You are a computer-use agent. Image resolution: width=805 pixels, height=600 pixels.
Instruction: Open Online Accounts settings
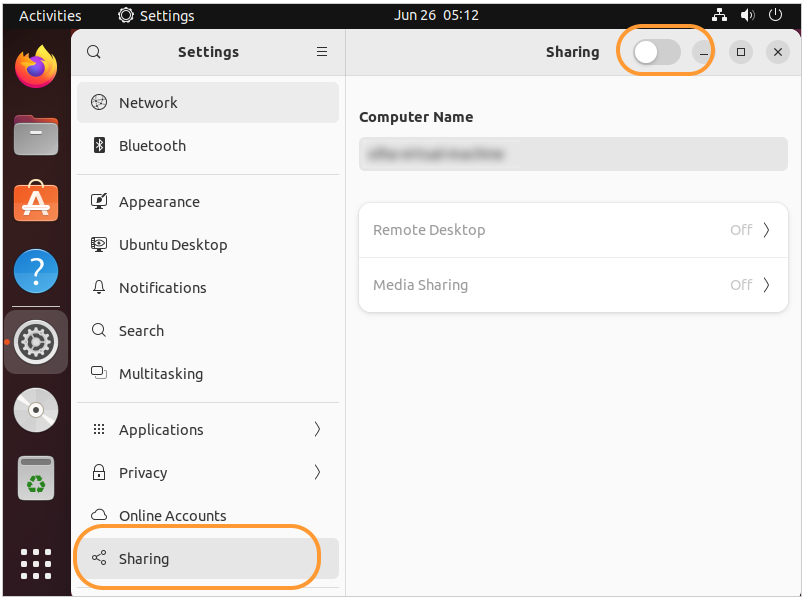[172, 515]
